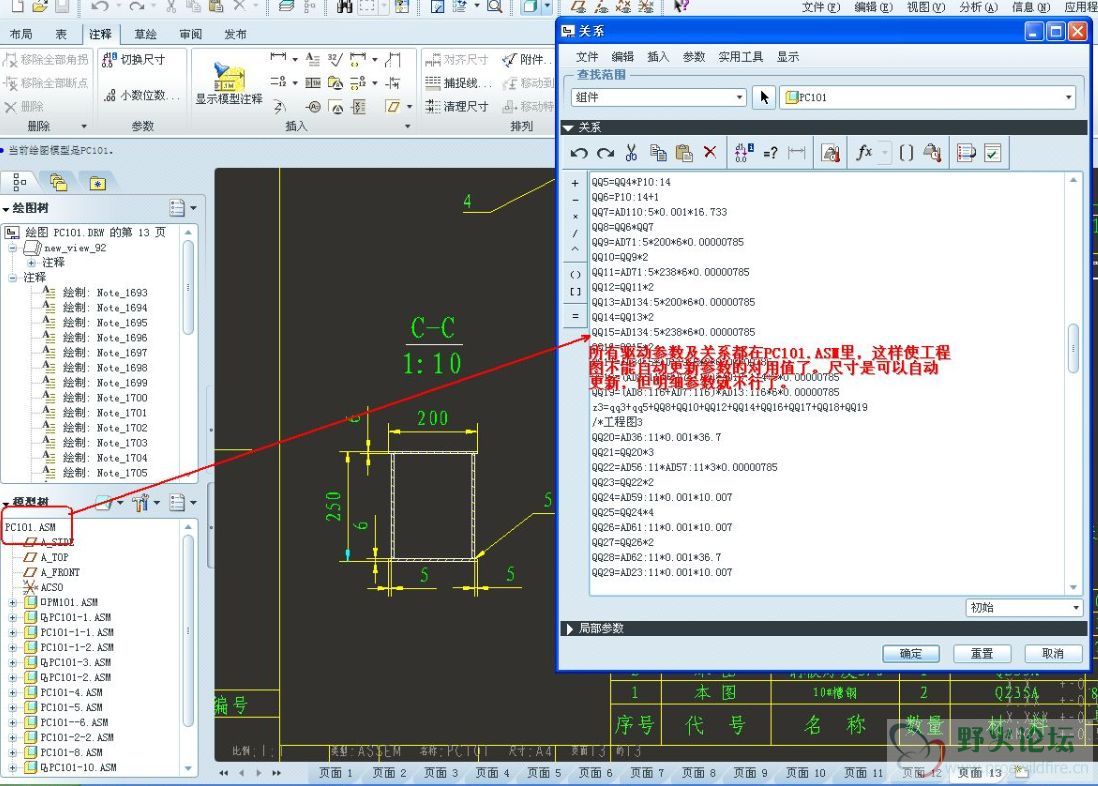Screen dimensions: 1098x786
Task: Open 小数位数 decimal places option
Action: click(141, 95)
